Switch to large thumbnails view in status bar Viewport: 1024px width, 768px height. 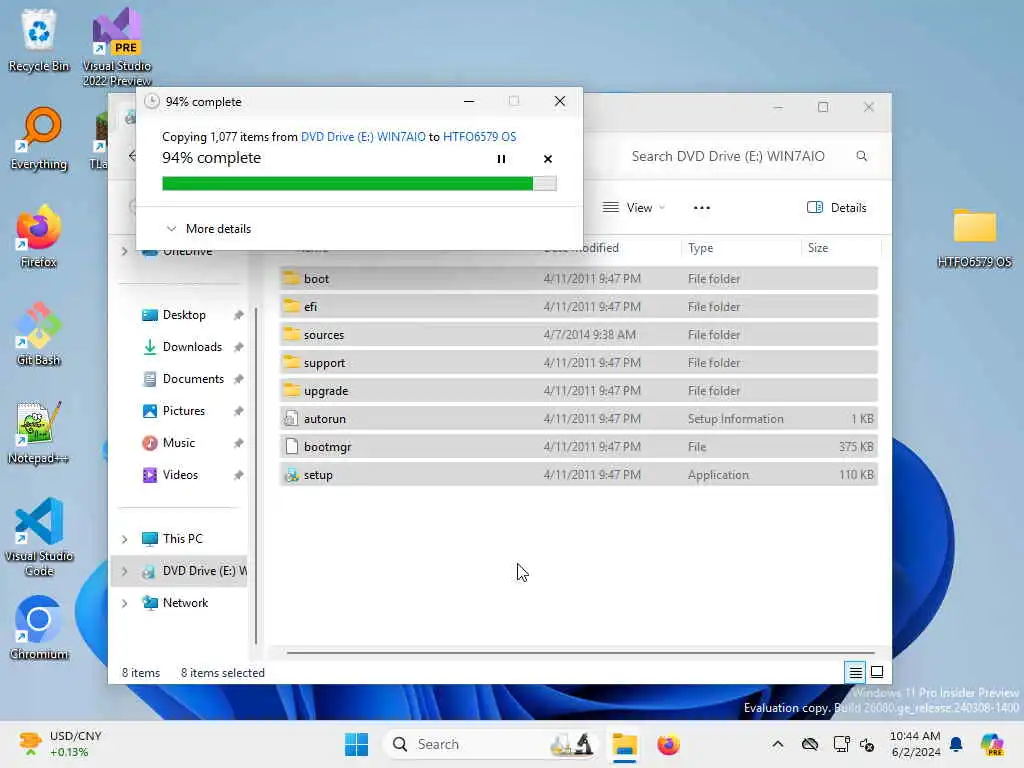coord(877,672)
